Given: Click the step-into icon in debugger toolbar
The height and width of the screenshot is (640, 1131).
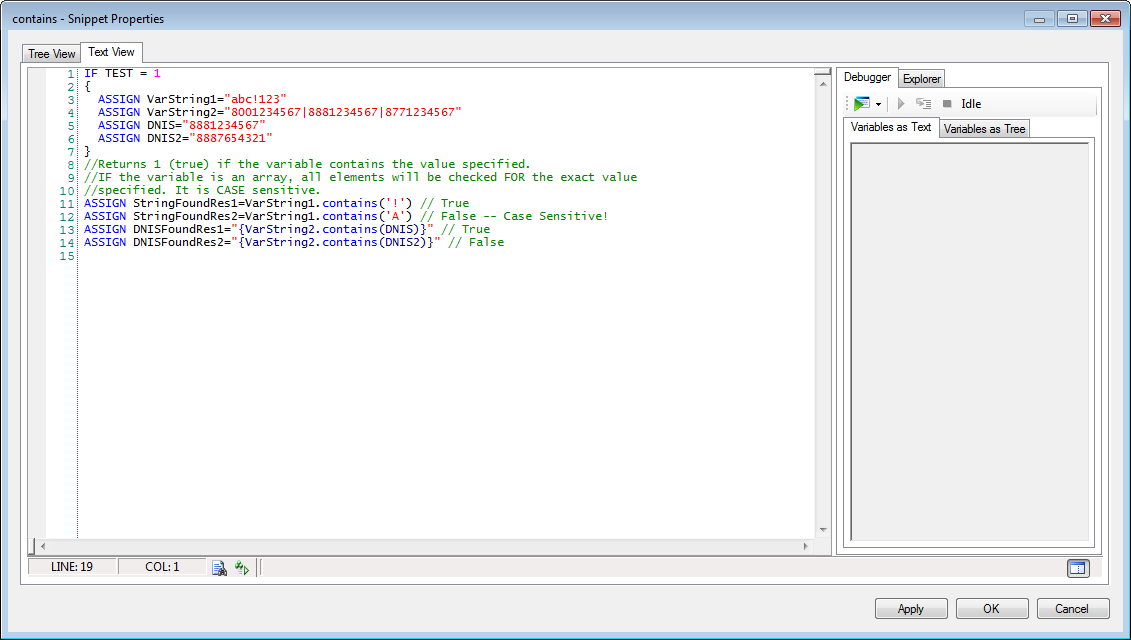Looking at the screenshot, I should [923, 104].
